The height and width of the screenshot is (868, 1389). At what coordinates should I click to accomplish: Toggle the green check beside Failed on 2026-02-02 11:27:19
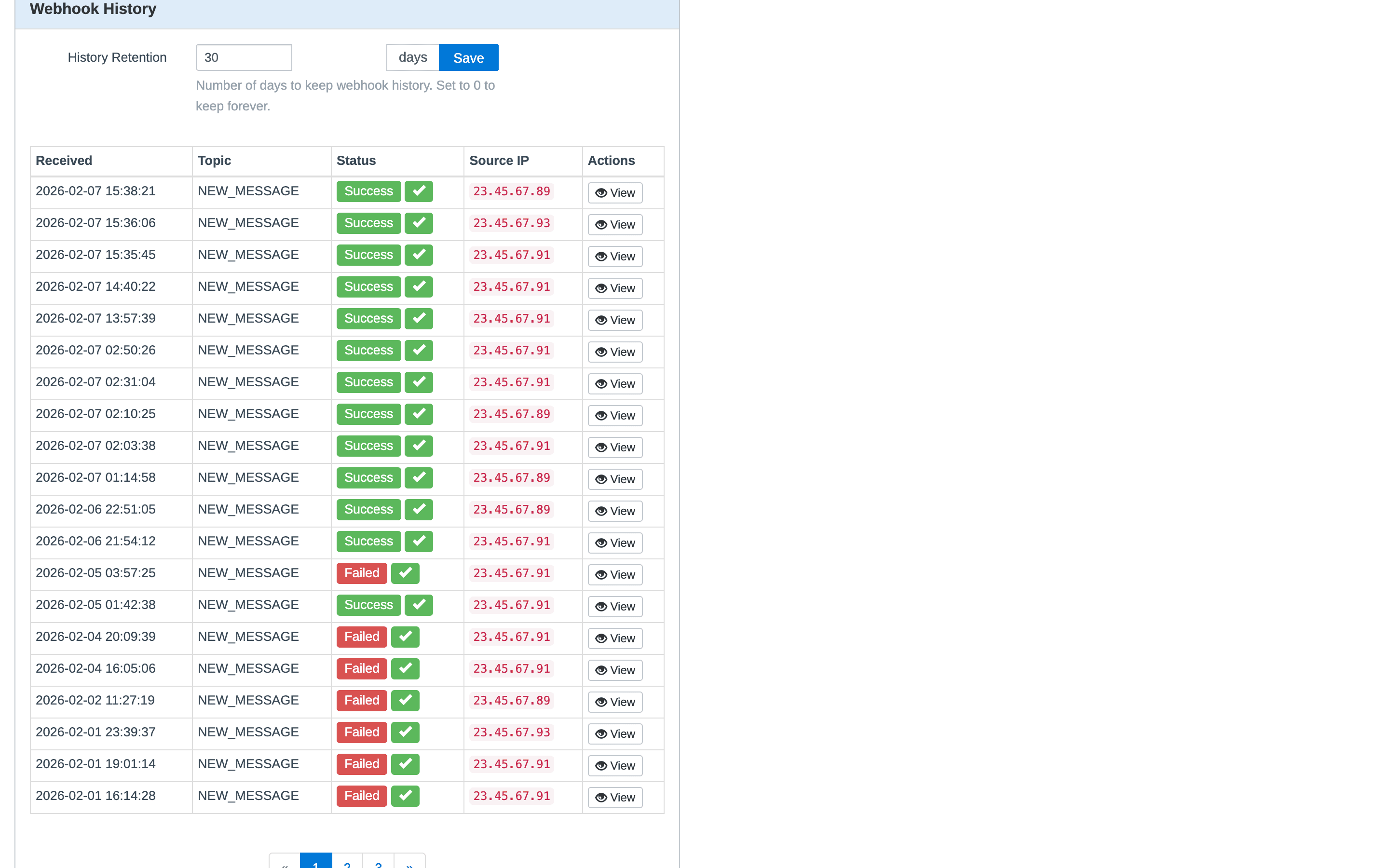(405, 700)
